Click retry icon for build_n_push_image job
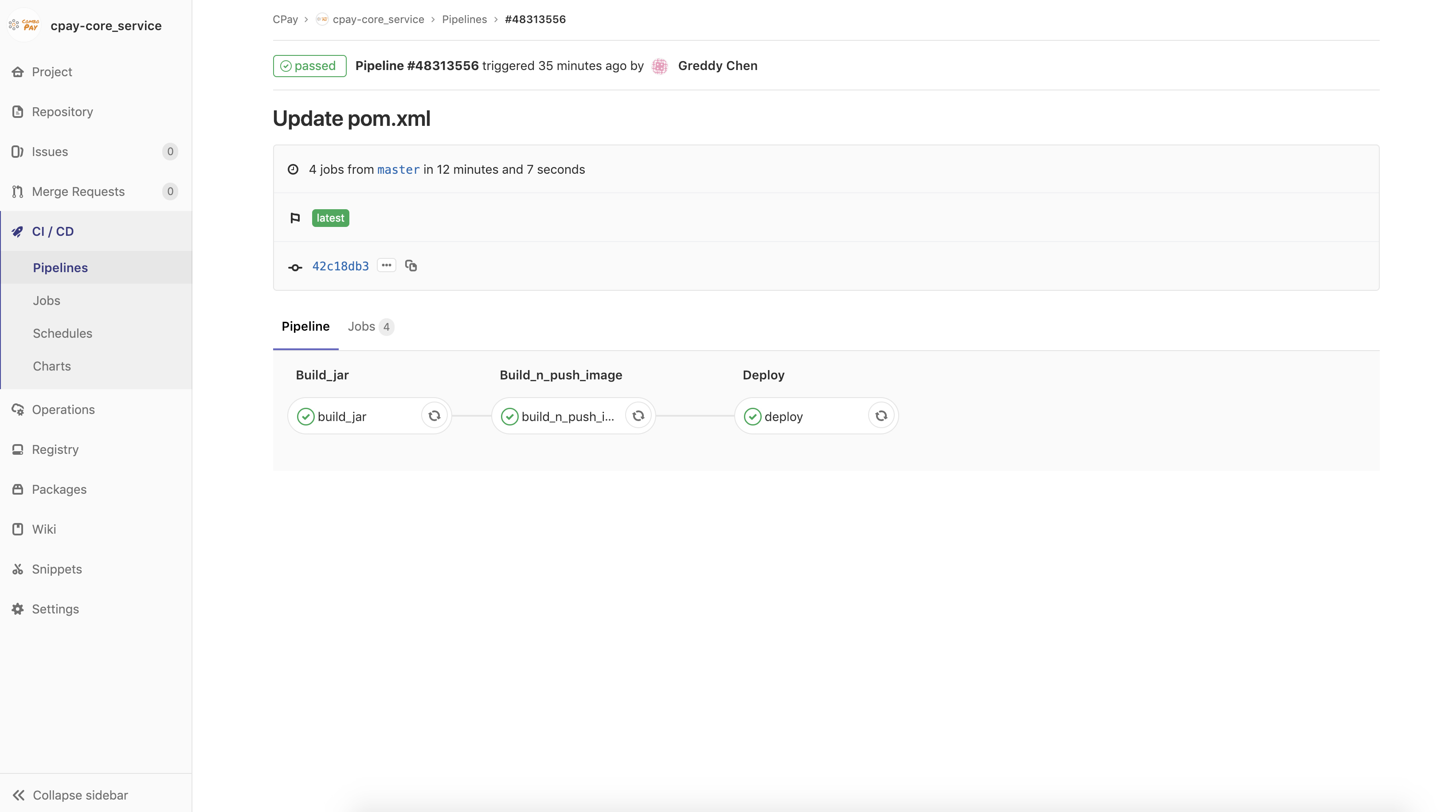The width and height of the screenshot is (1456, 812). coord(638,416)
